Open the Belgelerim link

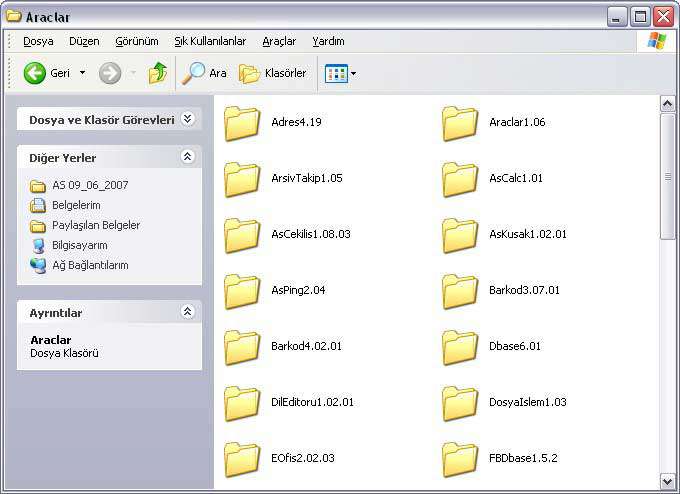point(76,205)
